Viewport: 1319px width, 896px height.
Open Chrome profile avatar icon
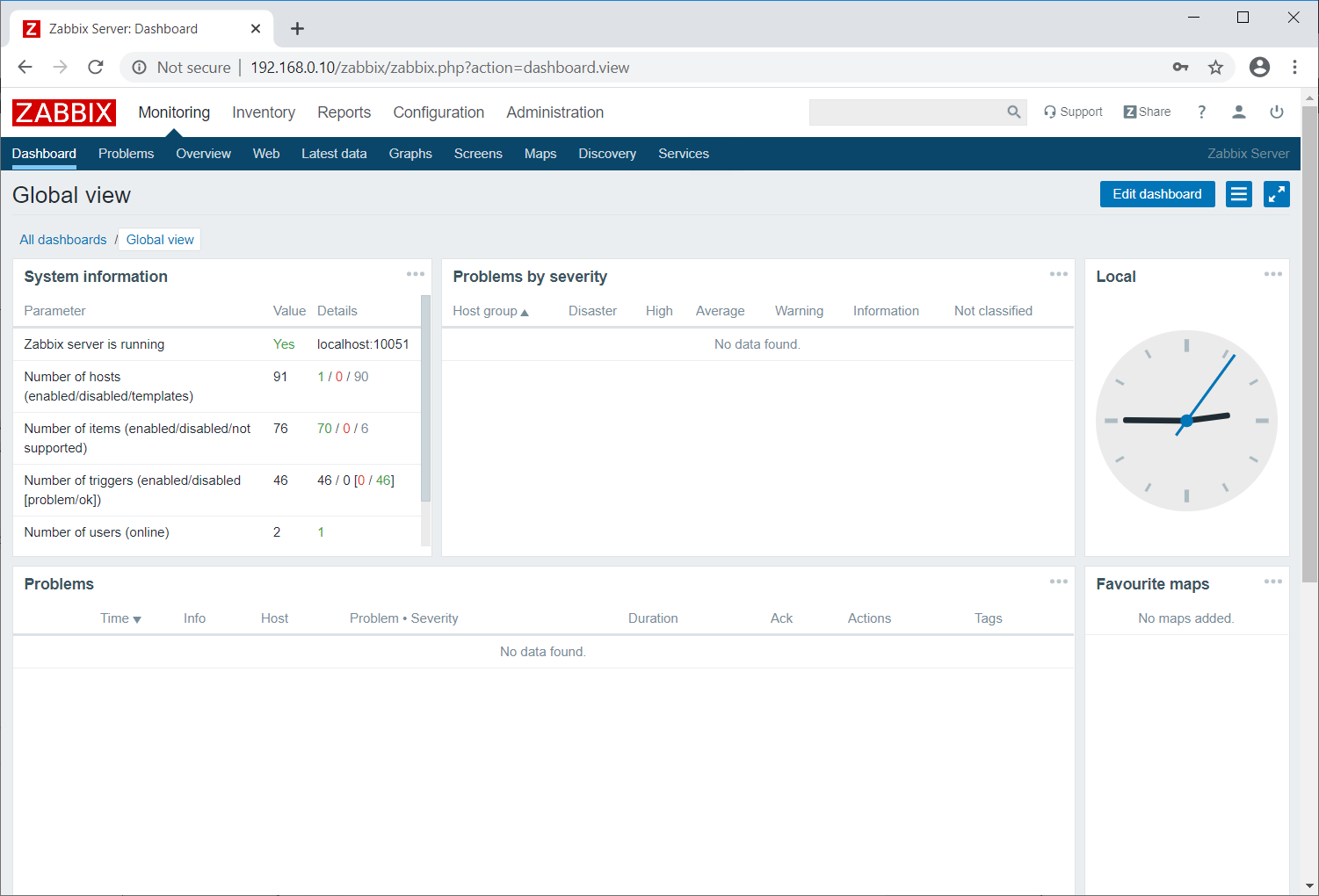click(1259, 67)
